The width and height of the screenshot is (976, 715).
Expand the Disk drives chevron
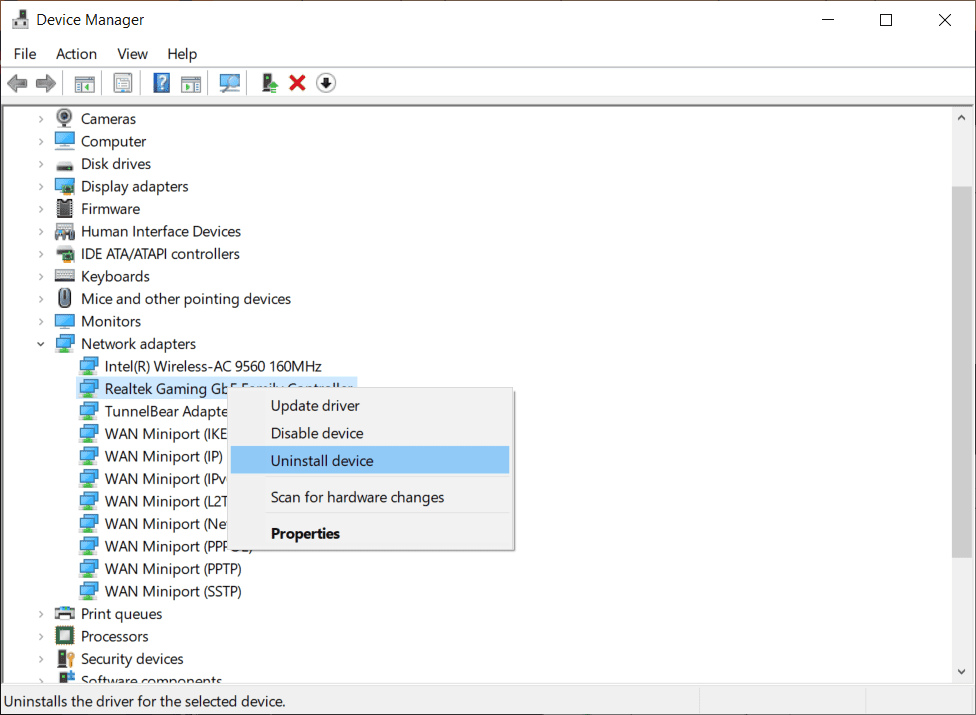pos(41,164)
